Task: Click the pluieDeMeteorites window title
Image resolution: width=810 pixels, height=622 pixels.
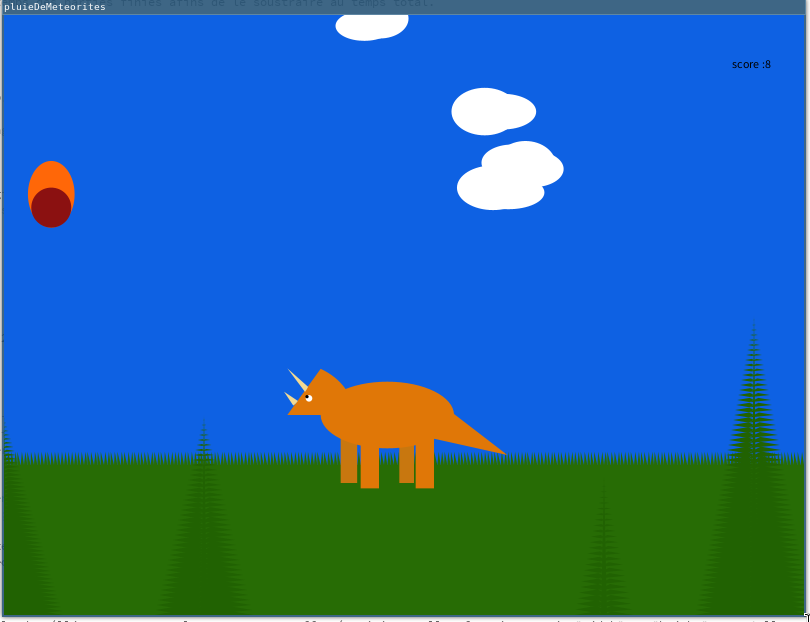Action: point(55,7)
